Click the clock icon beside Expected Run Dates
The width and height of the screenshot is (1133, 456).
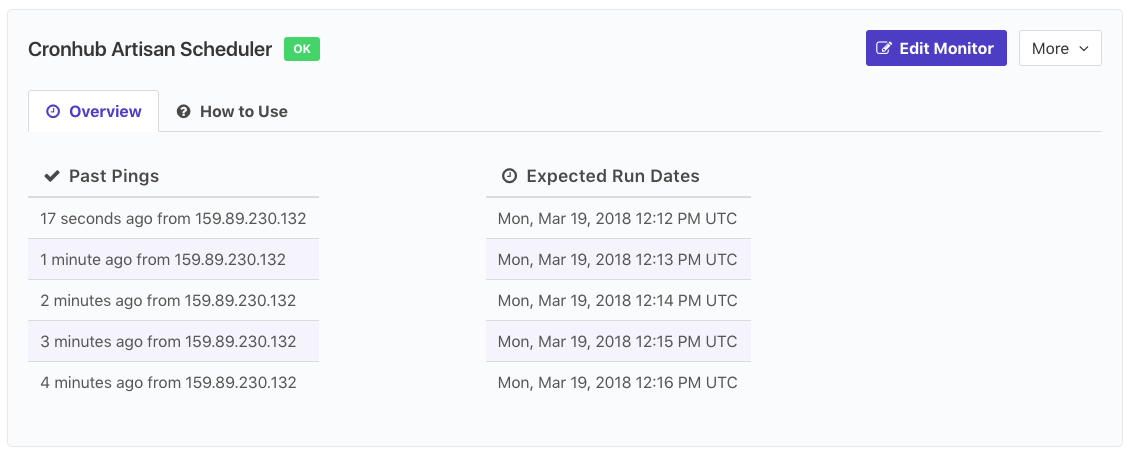click(509, 176)
